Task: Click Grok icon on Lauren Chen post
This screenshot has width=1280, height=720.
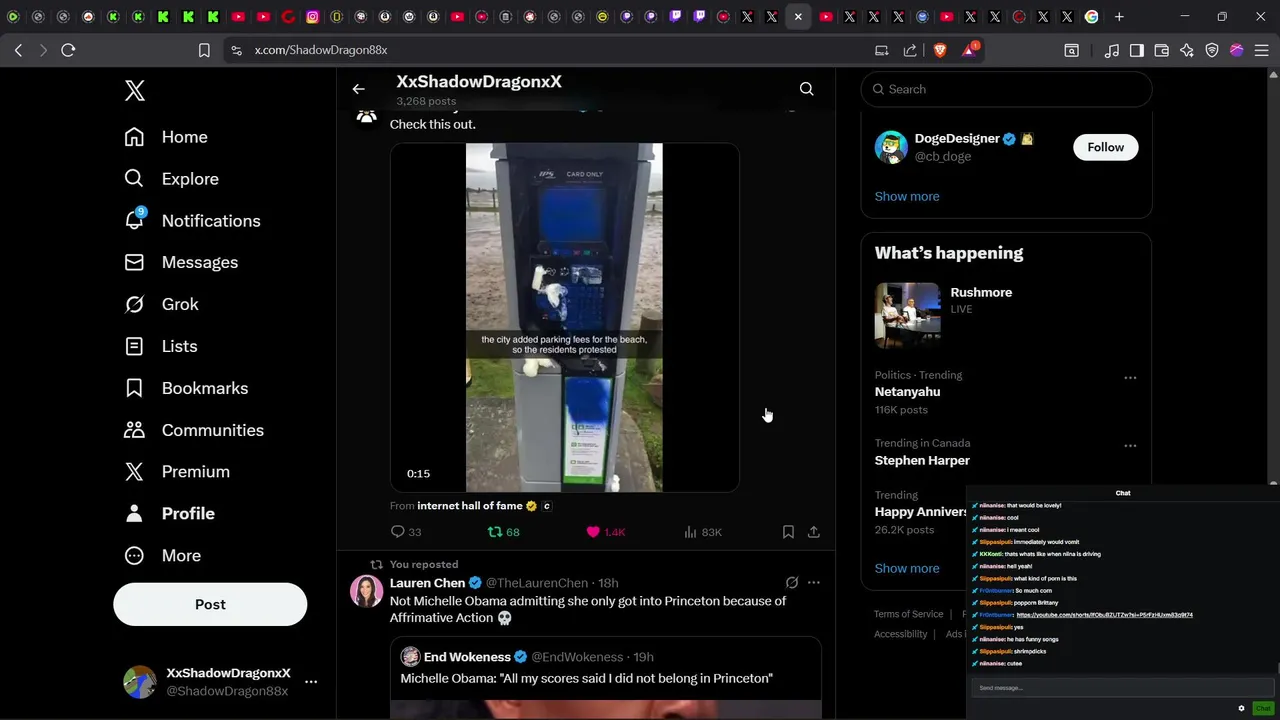Action: 791,582
